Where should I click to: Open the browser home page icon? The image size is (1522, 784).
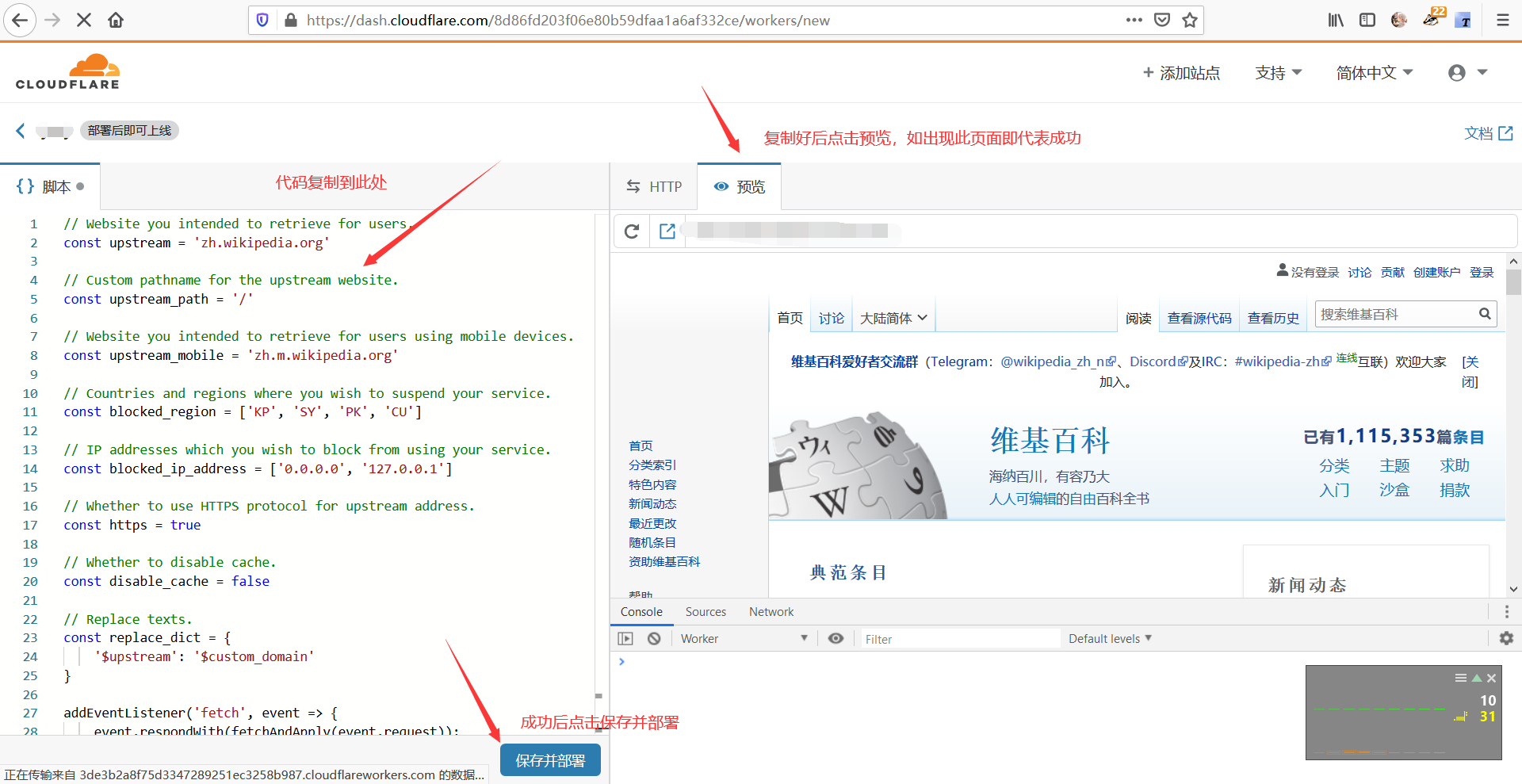tap(116, 20)
